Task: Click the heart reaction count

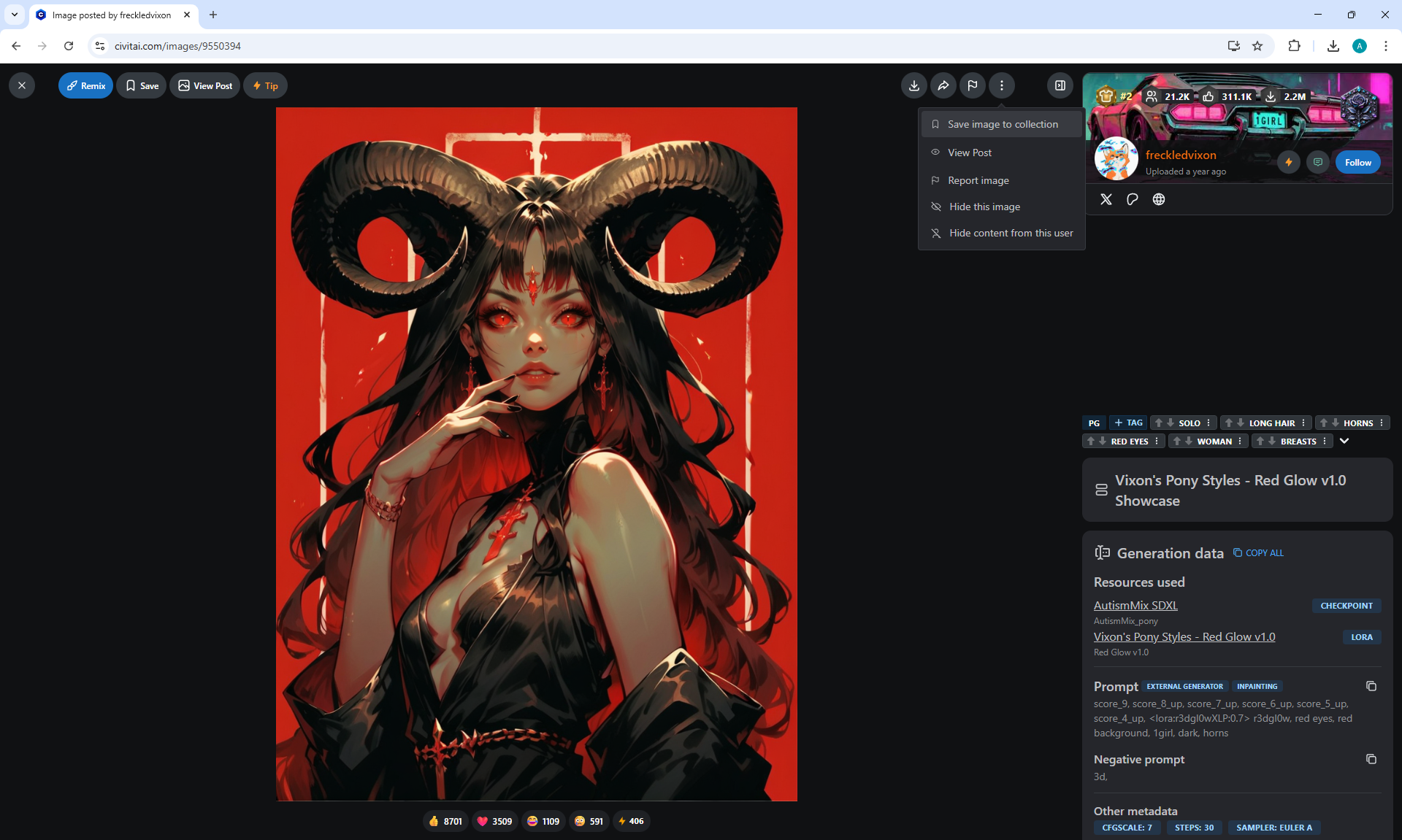Action: click(x=494, y=821)
